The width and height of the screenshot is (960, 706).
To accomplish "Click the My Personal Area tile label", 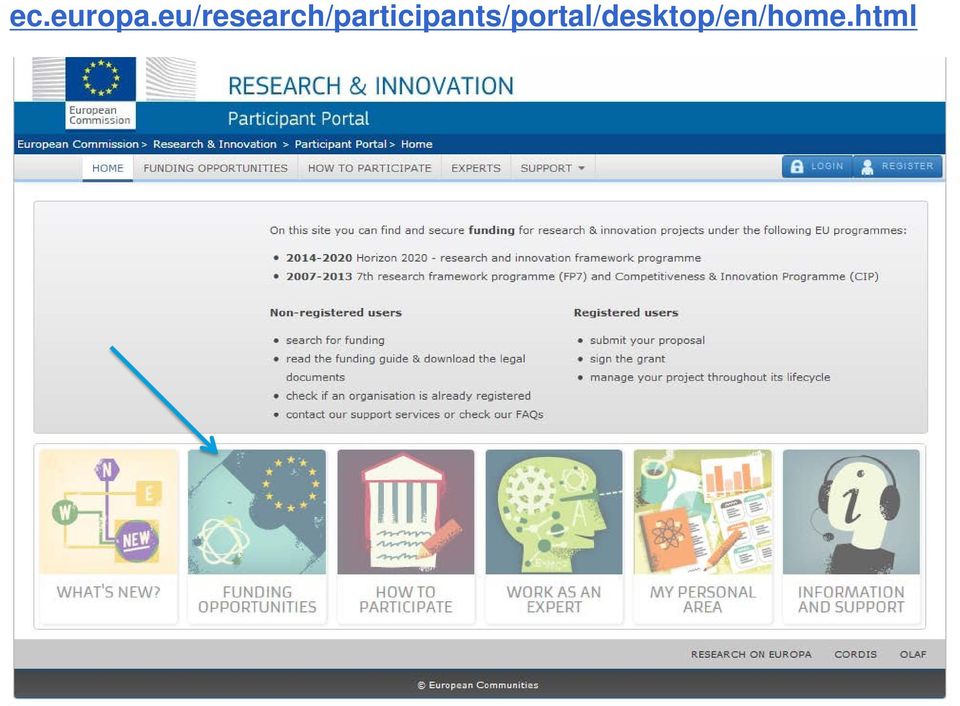I will [703, 599].
